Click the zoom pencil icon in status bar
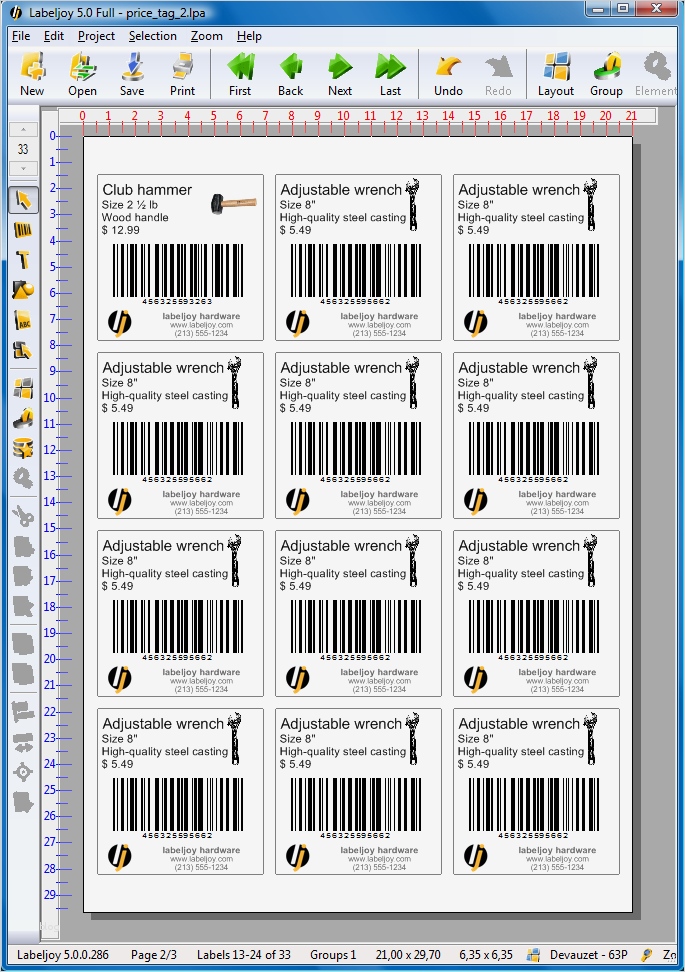 pyautogui.click(x=647, y=955)
